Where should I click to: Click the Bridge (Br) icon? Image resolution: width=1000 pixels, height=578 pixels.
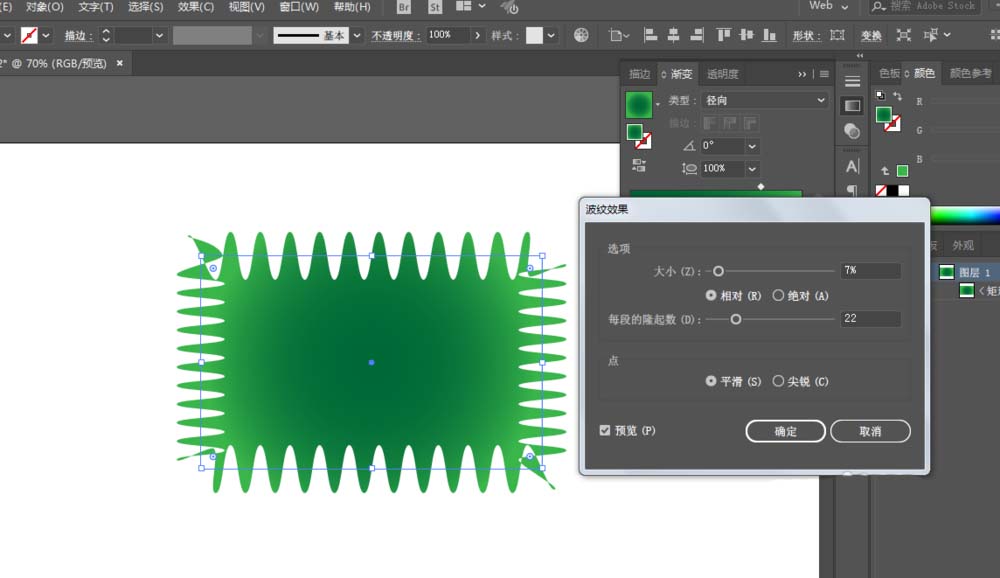tap(404, 7)
